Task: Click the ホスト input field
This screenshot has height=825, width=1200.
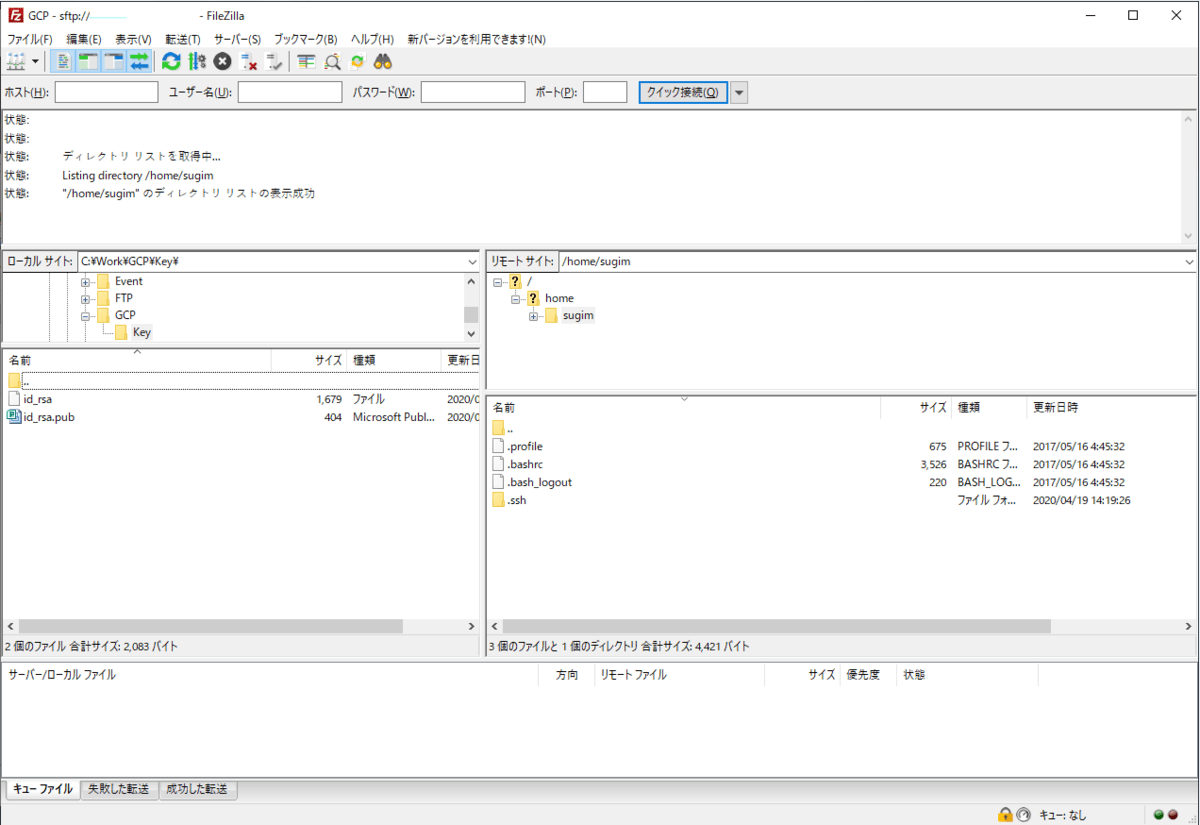Action: (x=106, y=93)
